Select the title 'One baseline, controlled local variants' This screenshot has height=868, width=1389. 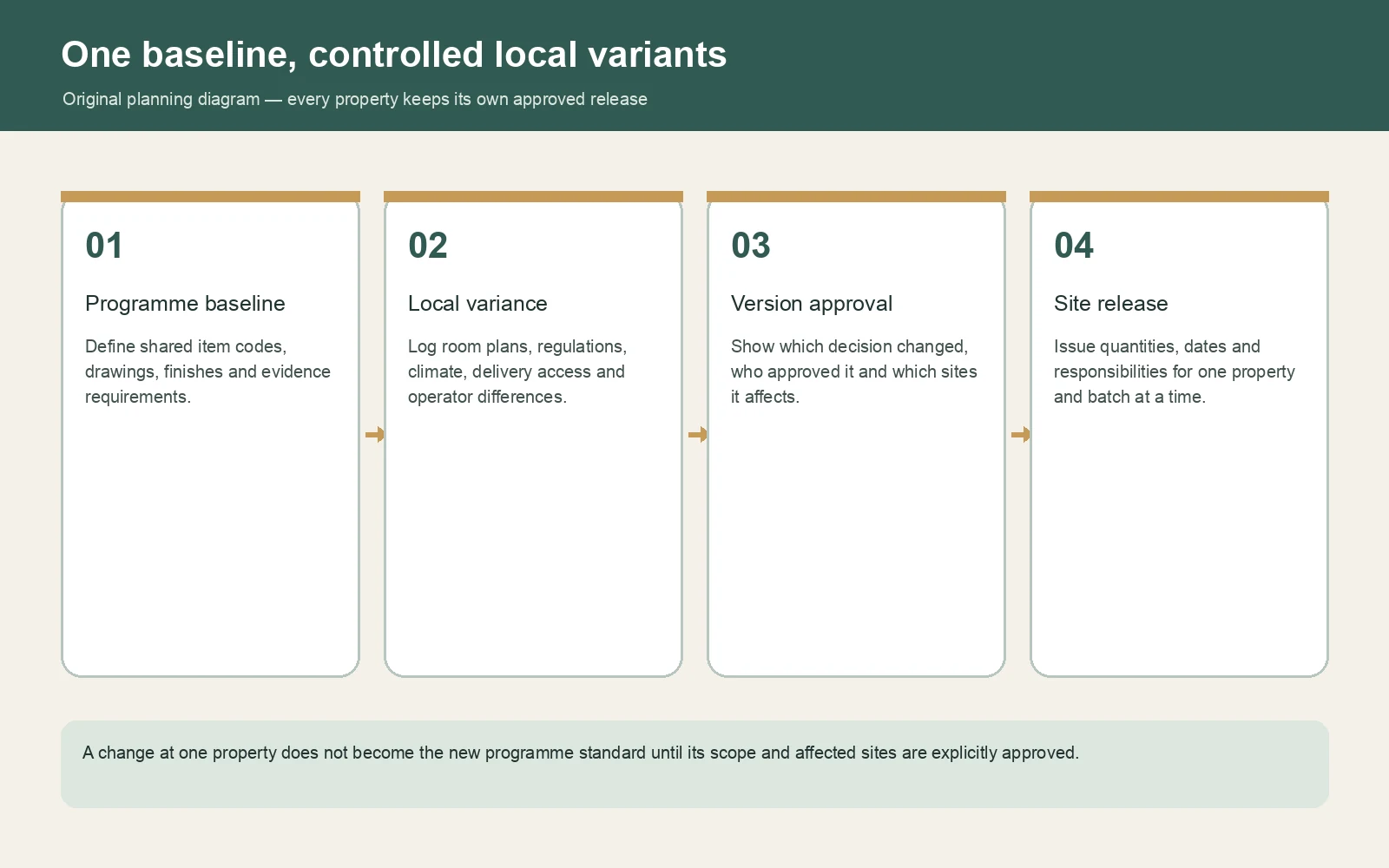tap(394, 55)
